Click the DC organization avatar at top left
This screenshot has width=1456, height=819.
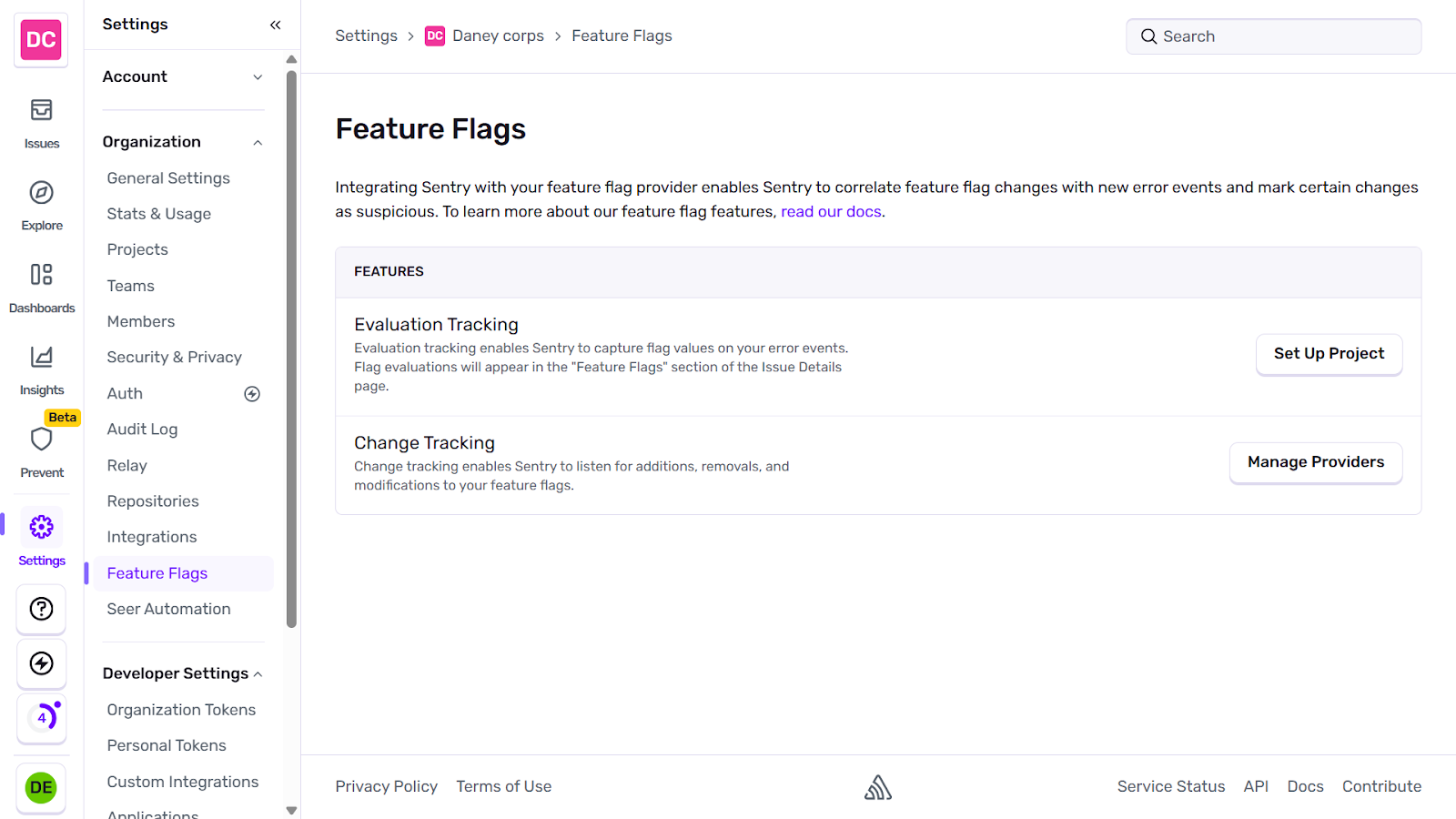[x=41, y=40]
